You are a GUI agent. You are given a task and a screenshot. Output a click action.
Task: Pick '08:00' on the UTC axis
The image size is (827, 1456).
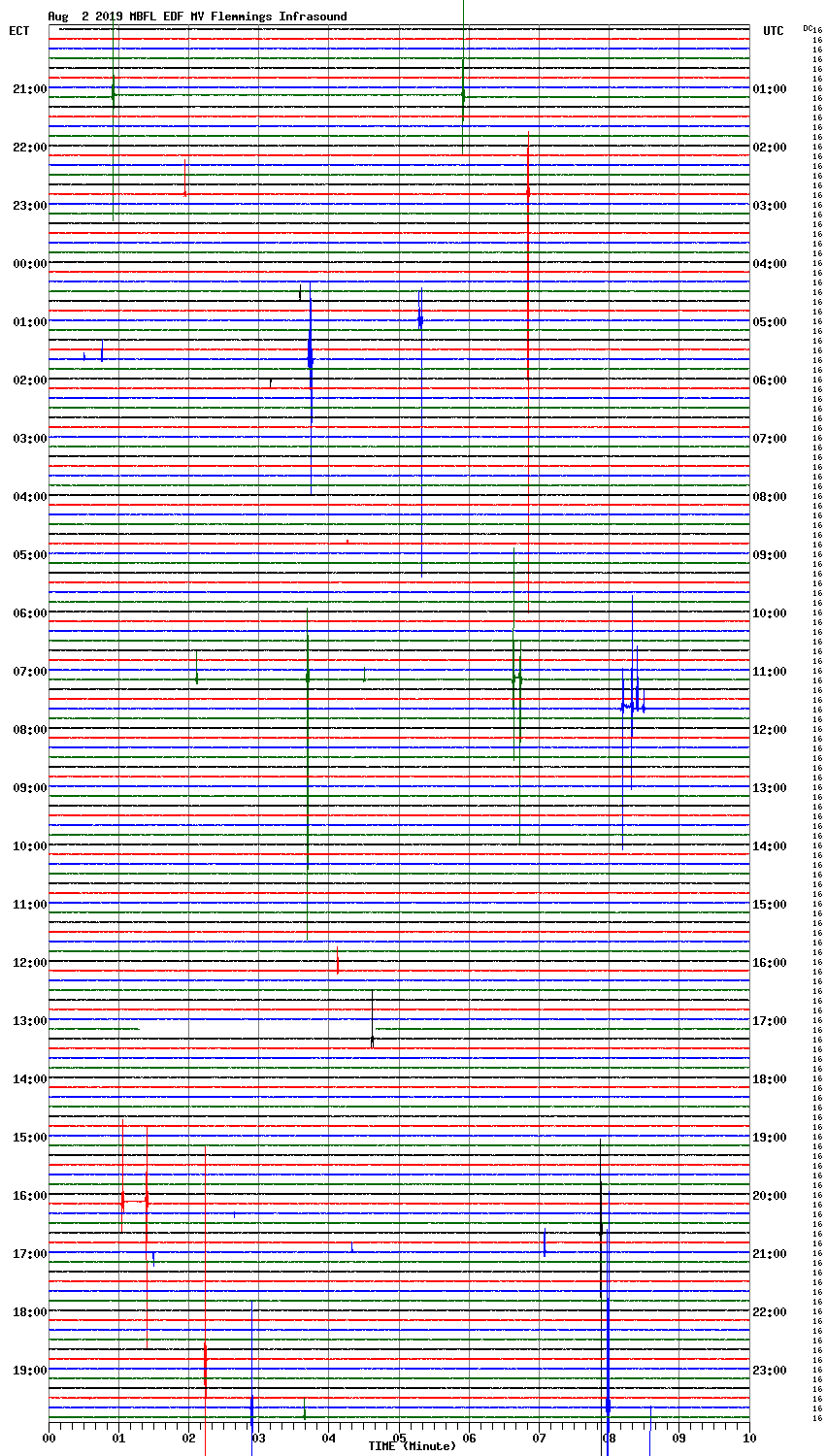pos(770,497)
